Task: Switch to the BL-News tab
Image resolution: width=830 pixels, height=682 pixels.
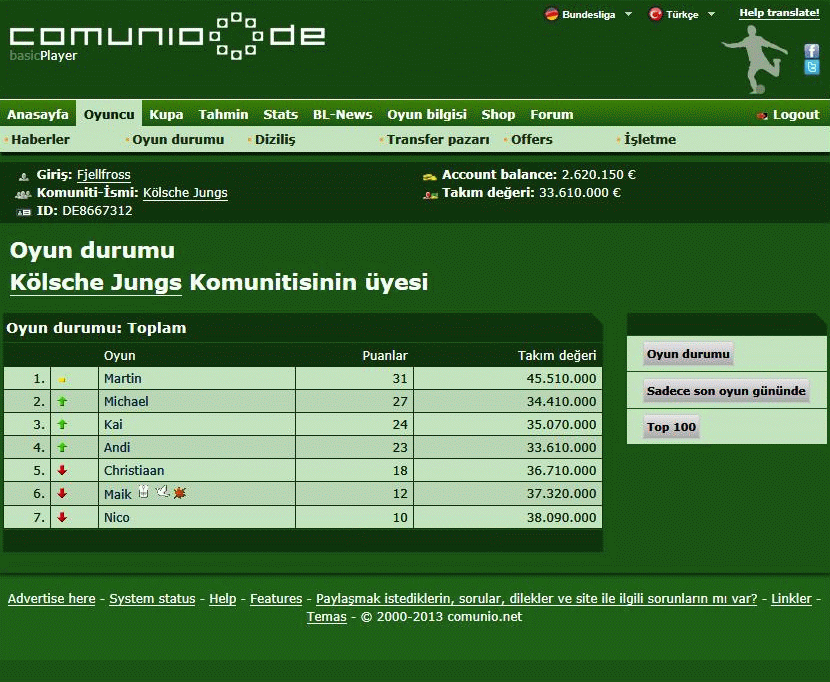Action: (x=342, y=114)
